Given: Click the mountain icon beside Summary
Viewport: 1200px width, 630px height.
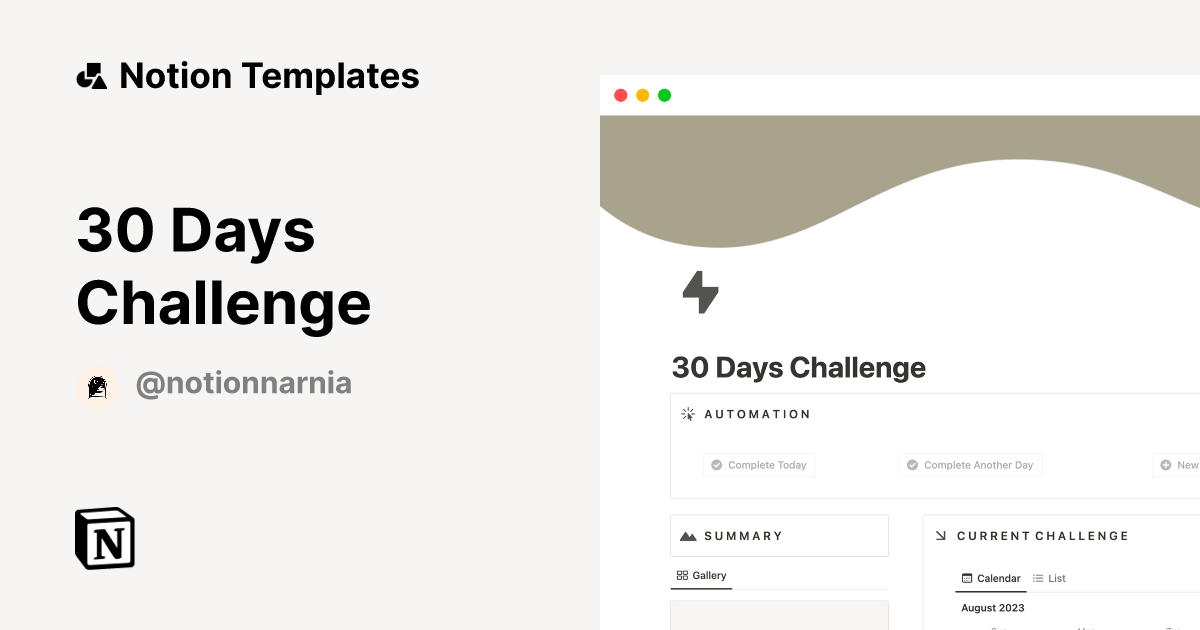Looking at the screenshot, I should click(688, 535).
